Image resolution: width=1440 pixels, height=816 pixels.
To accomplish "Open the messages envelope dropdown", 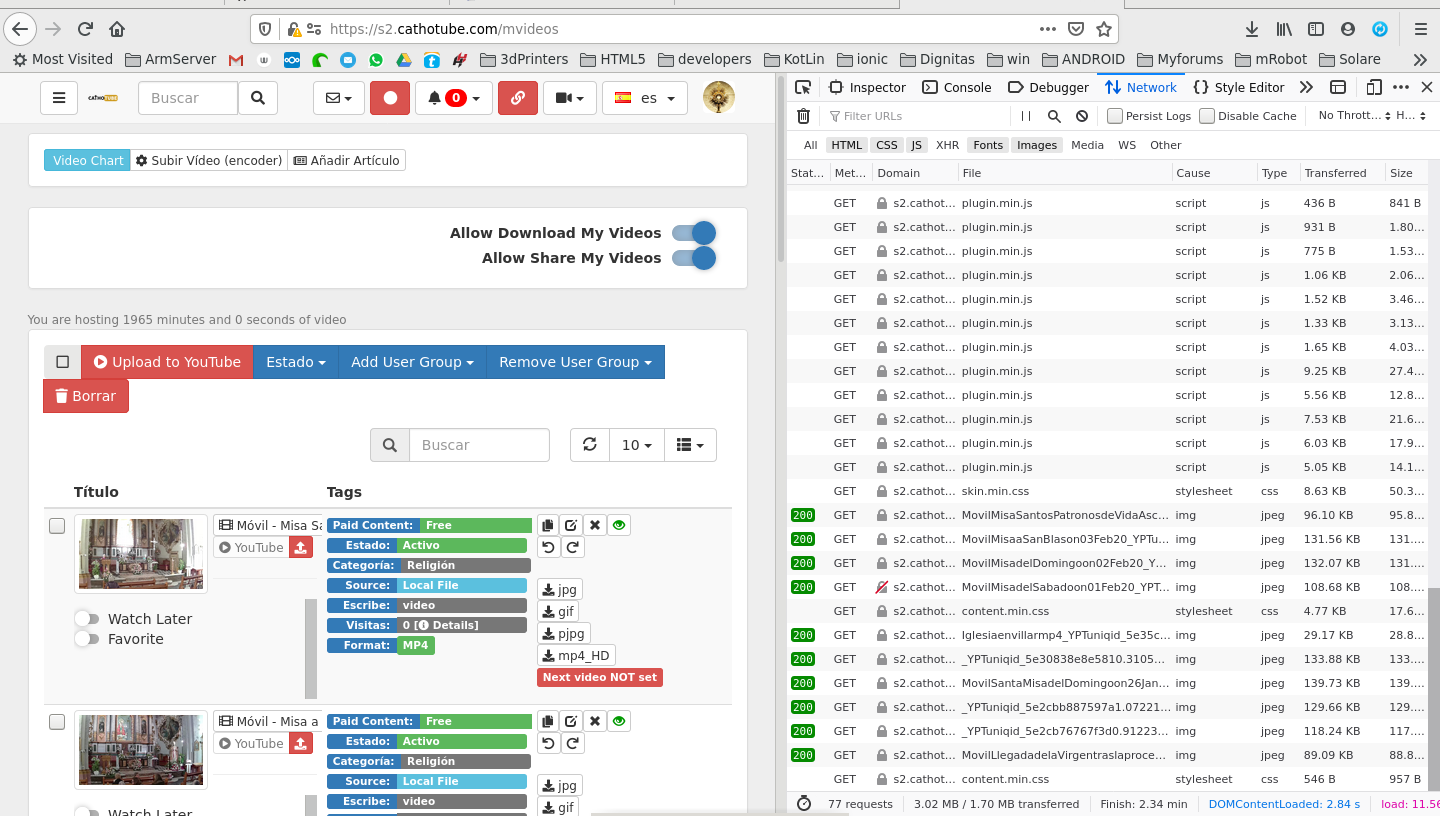I will point(338,97).
